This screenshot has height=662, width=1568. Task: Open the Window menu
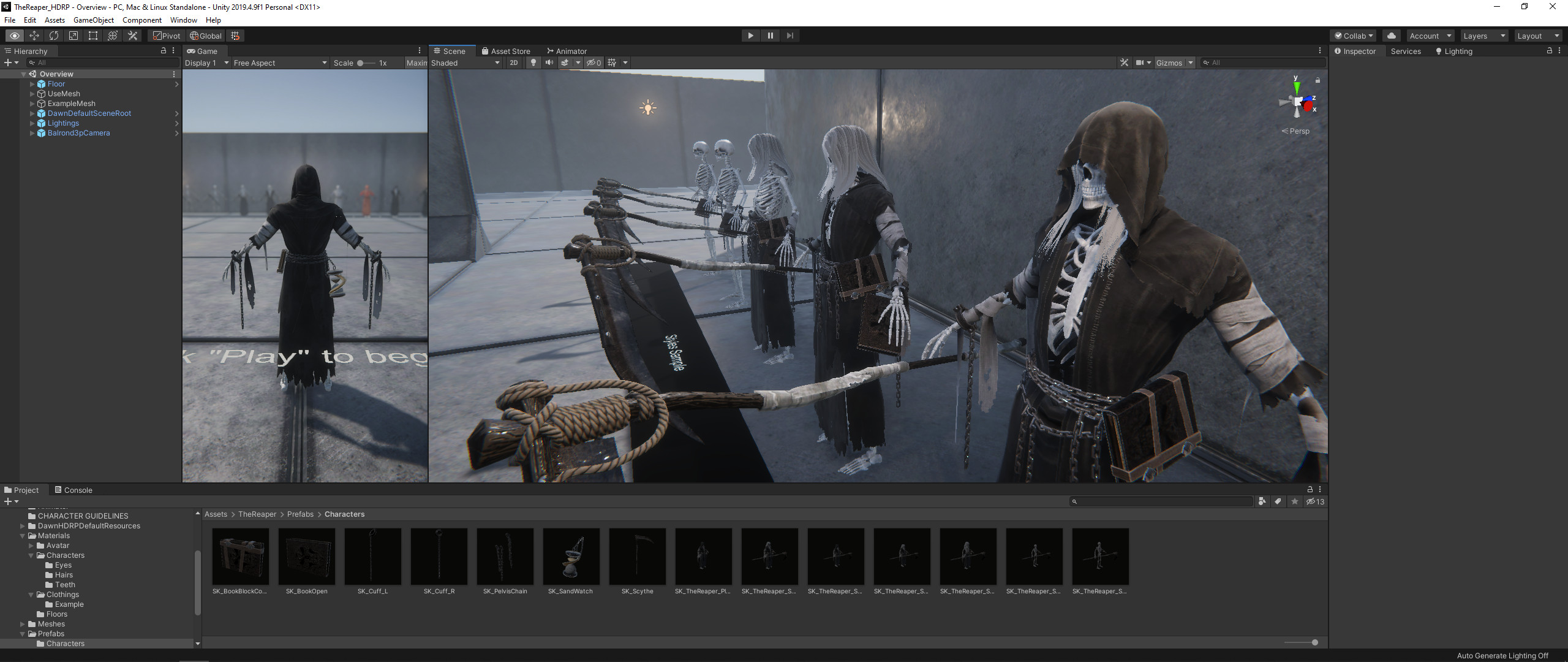point(183,20)
